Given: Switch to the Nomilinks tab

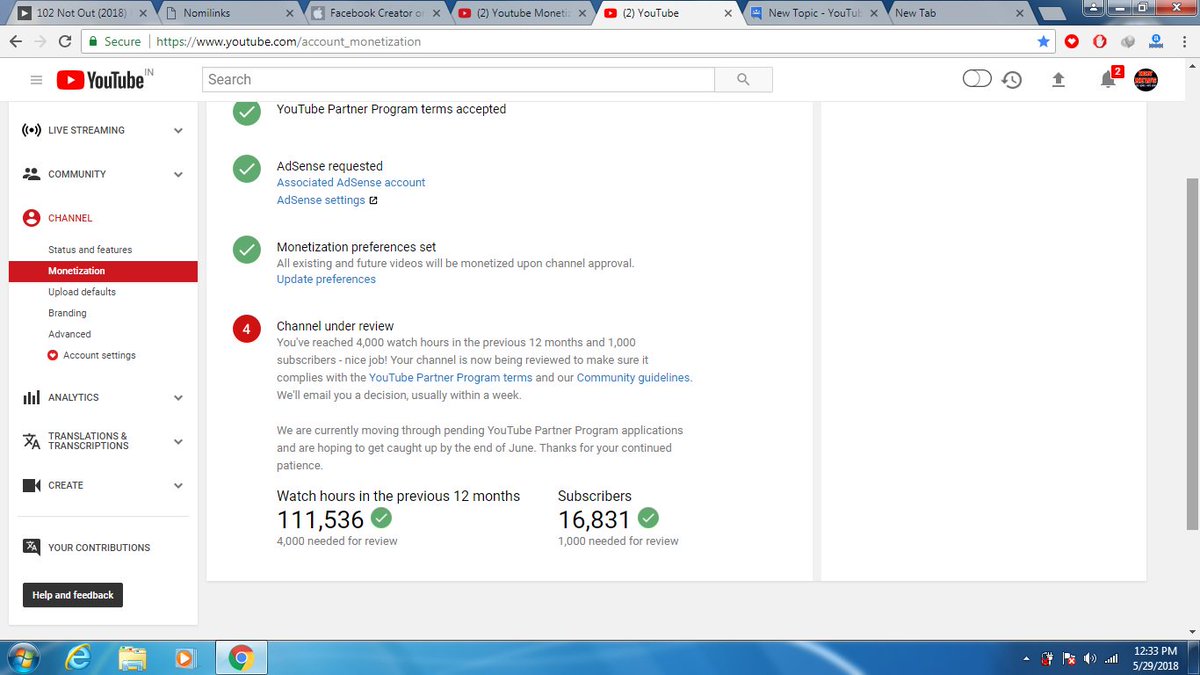Looking at the screenshot, I should [x=230, y=14].
